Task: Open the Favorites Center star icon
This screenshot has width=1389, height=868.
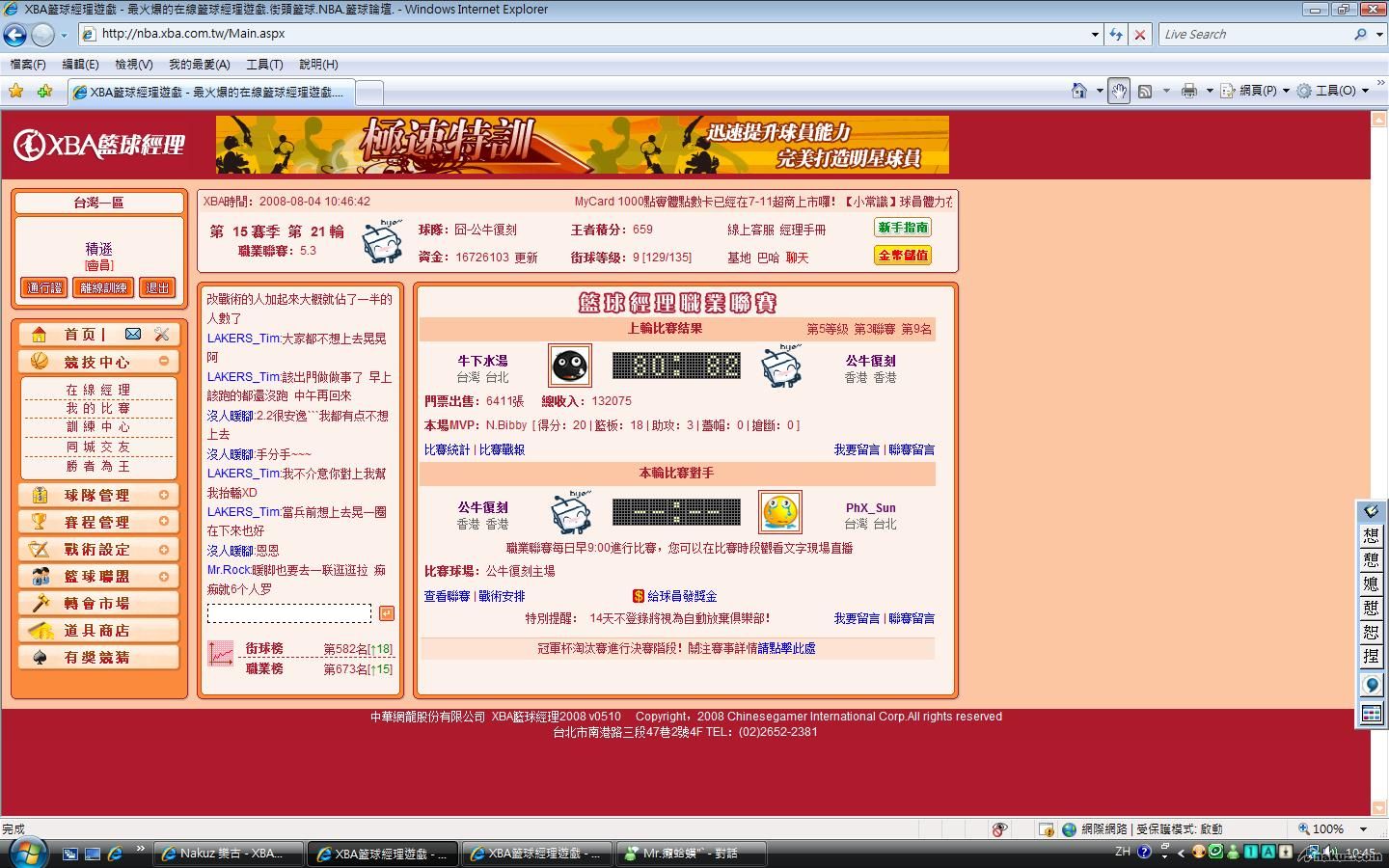Action: point(16,91)
